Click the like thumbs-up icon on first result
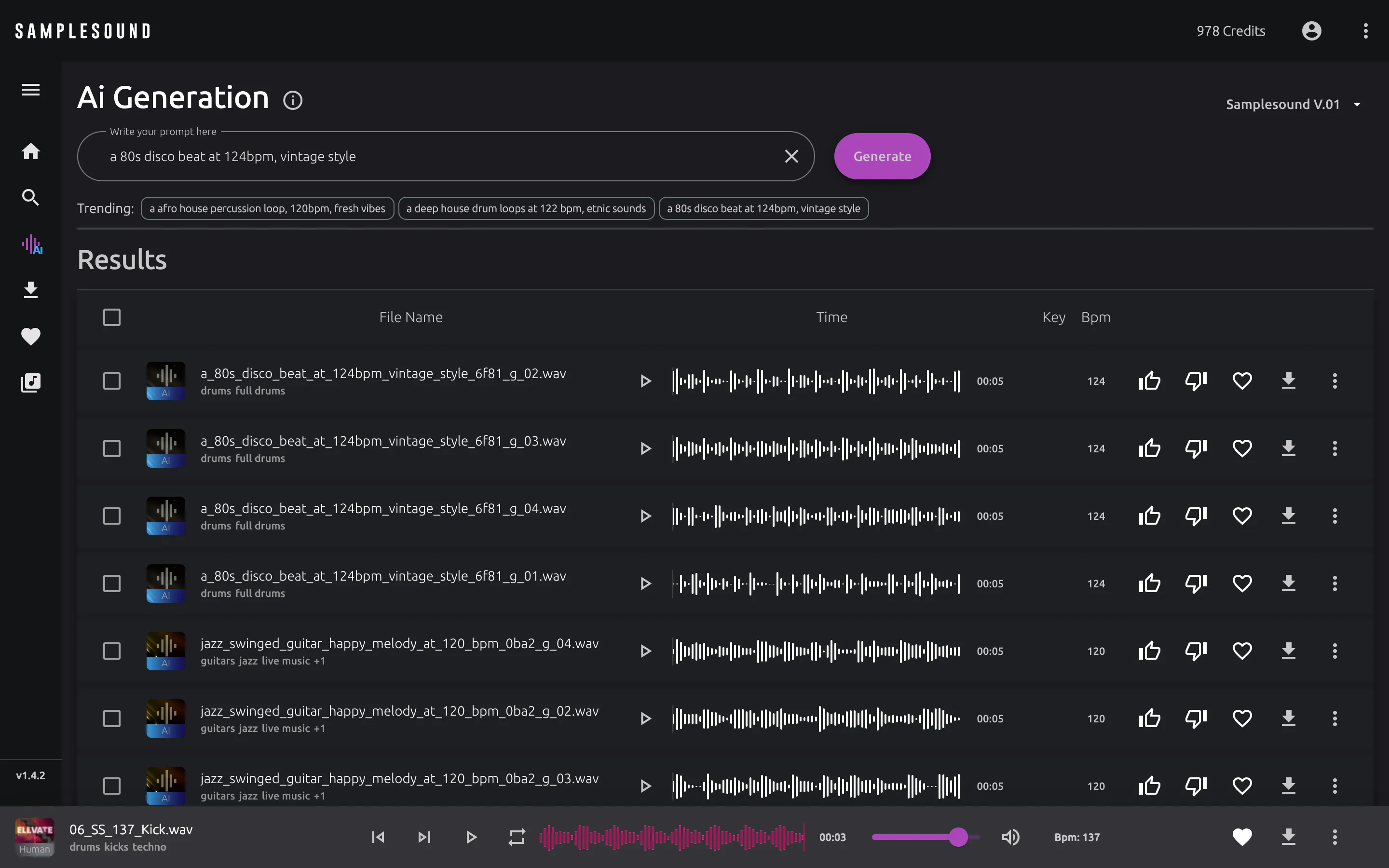This screenshot has height=868, width=1389. 1149,381
